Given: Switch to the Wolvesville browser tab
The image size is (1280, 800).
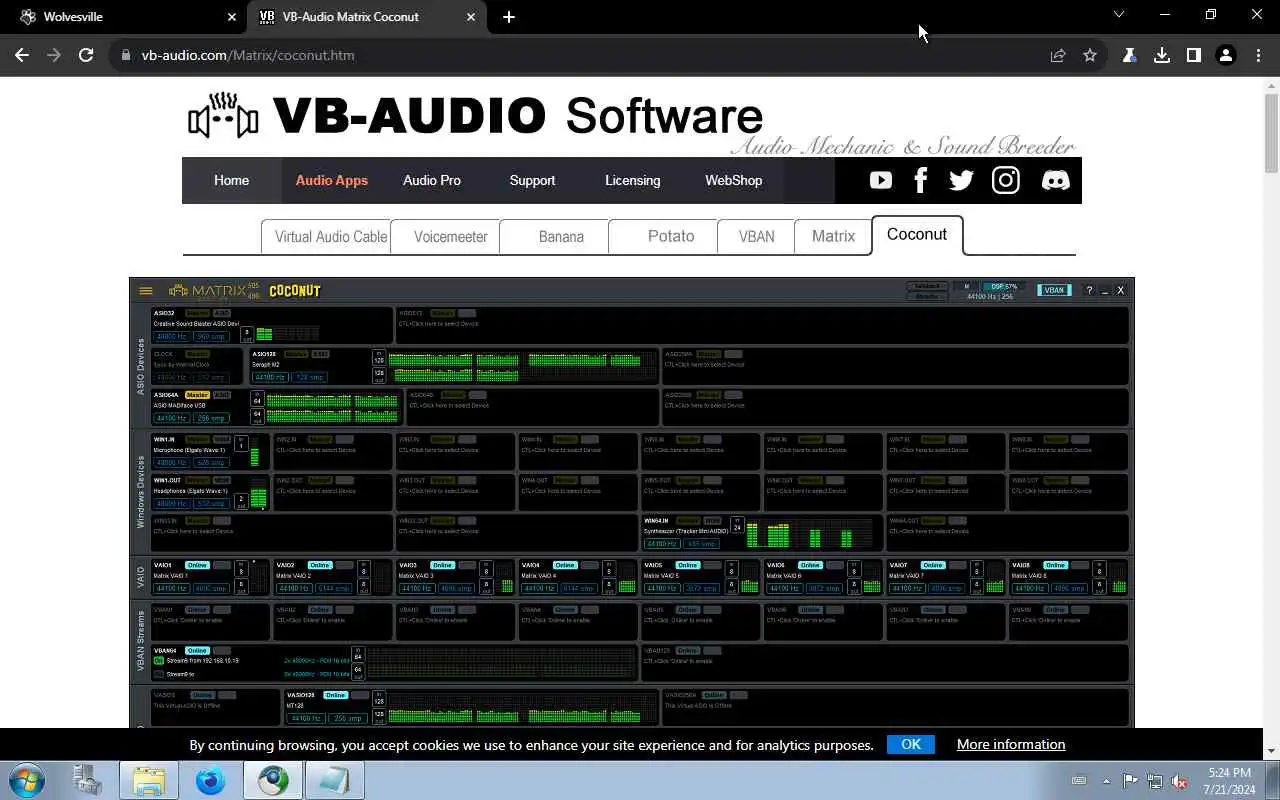Looking at the screenshot, I should click(124, 17).
